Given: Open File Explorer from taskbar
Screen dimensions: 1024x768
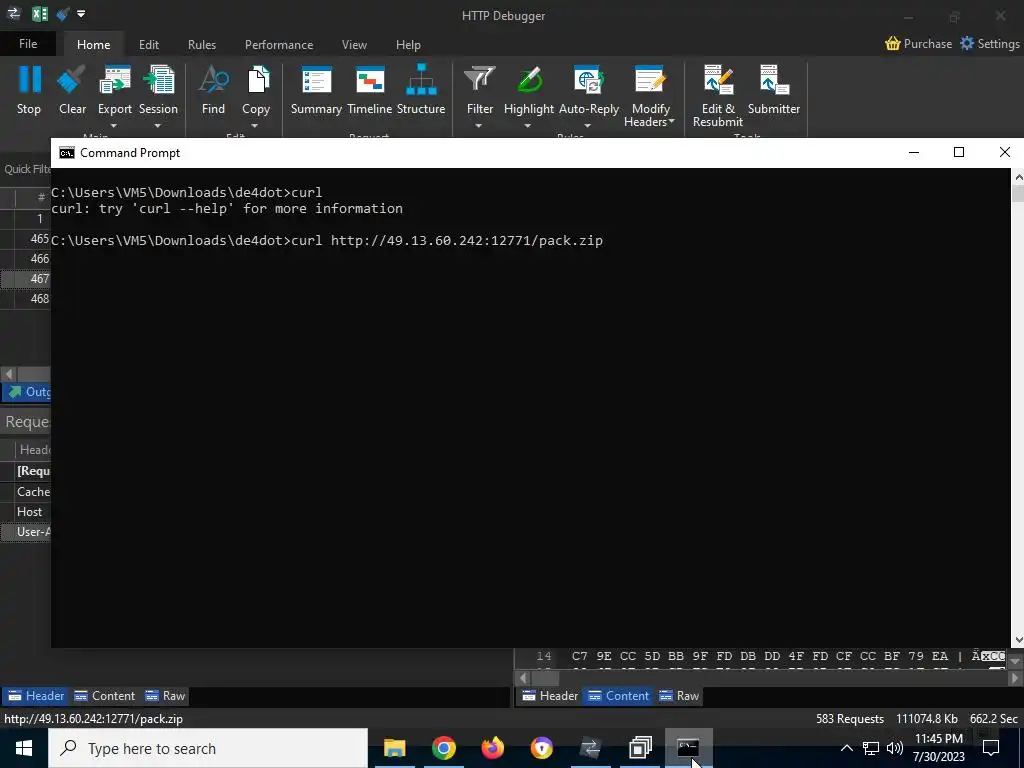Looking at the screenshot, I should [394, 748].
